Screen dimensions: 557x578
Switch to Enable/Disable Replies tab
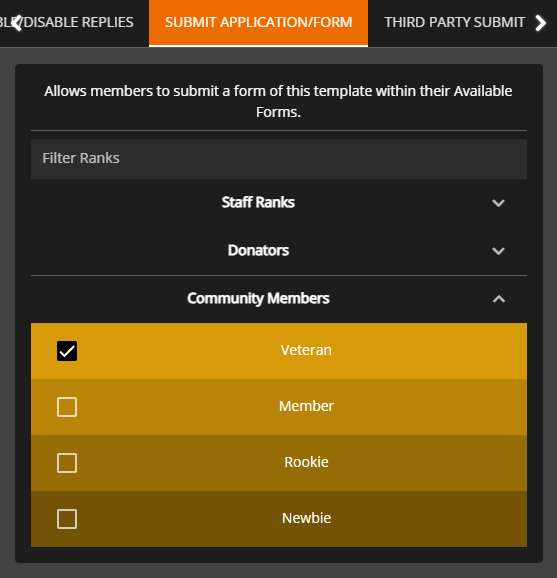70,22
